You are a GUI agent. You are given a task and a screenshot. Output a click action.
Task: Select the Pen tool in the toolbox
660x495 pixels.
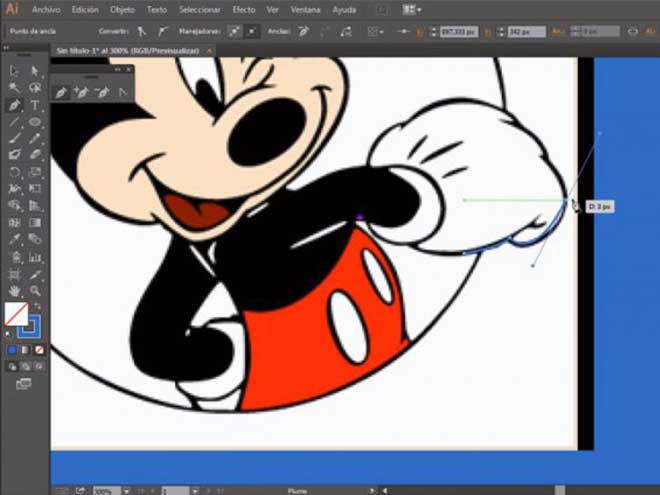click(14, 105)
